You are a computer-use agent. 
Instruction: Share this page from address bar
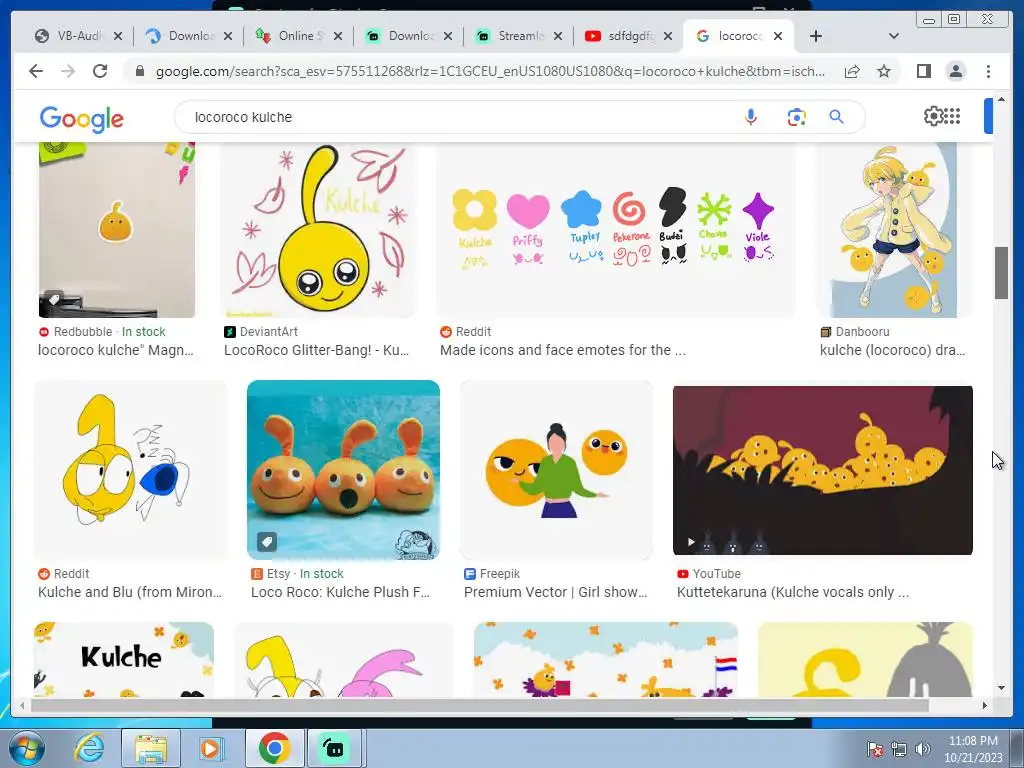point(852,71)
